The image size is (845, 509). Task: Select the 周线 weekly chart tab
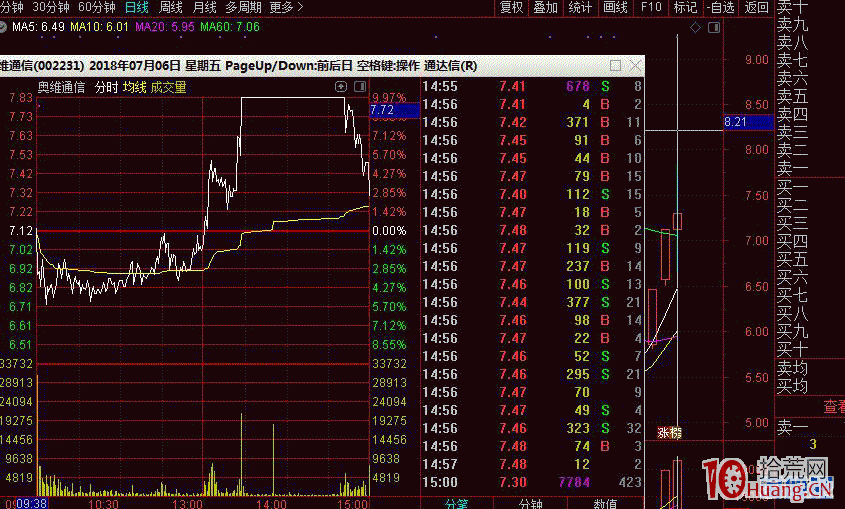click(171, 7)
